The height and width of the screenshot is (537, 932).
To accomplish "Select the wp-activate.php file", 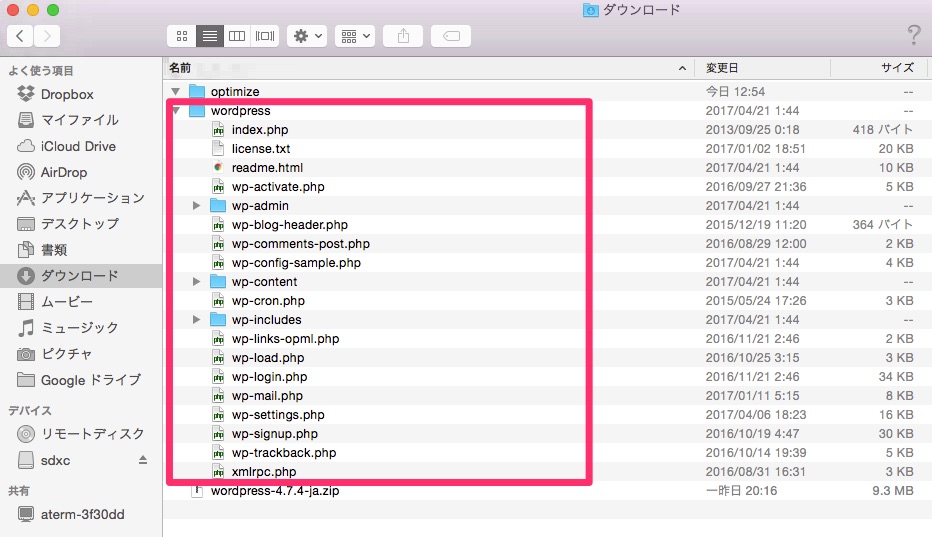I will [x=278, y=187].
